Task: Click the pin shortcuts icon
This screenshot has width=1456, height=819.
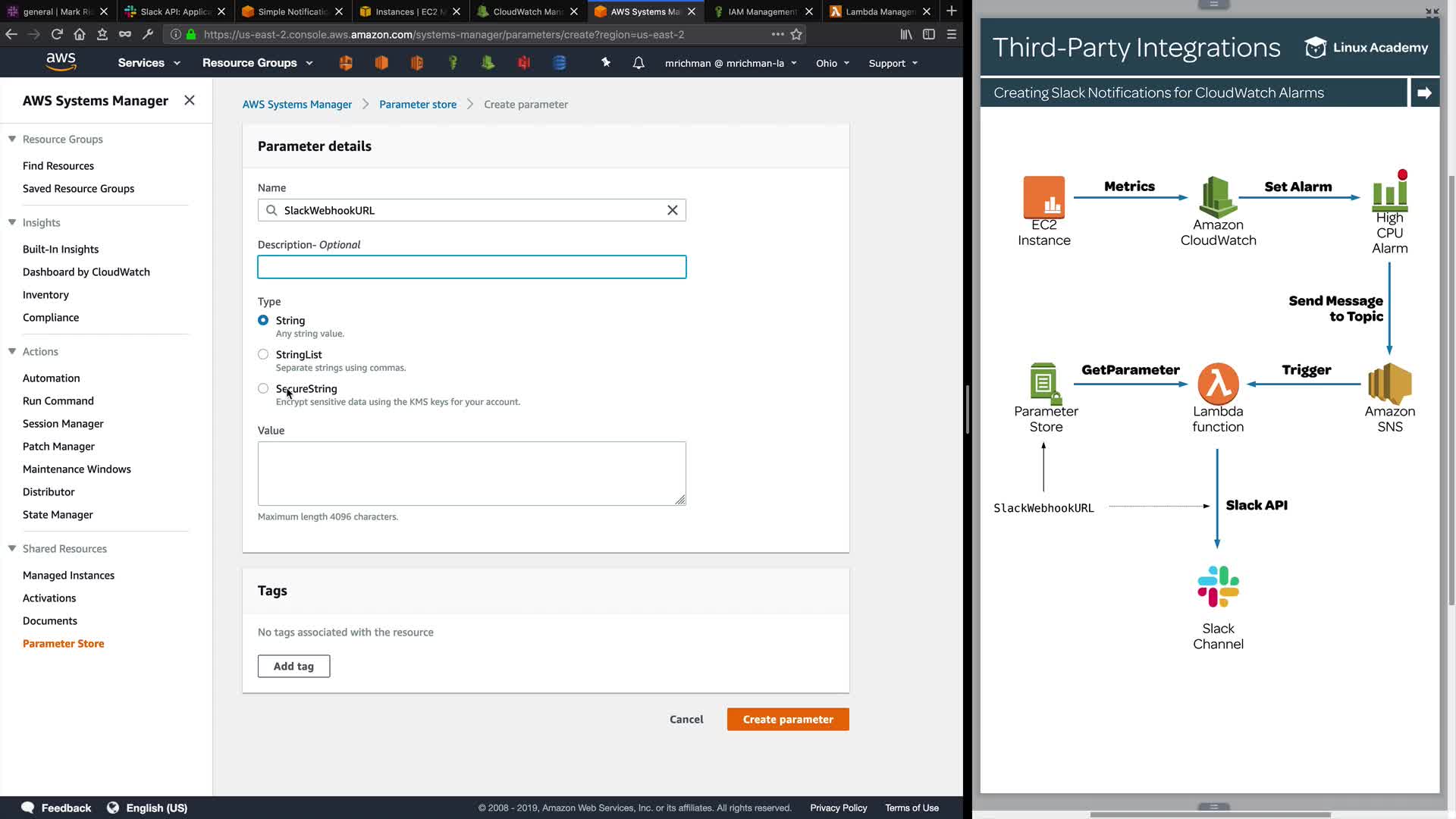Action: coord(606,63)
